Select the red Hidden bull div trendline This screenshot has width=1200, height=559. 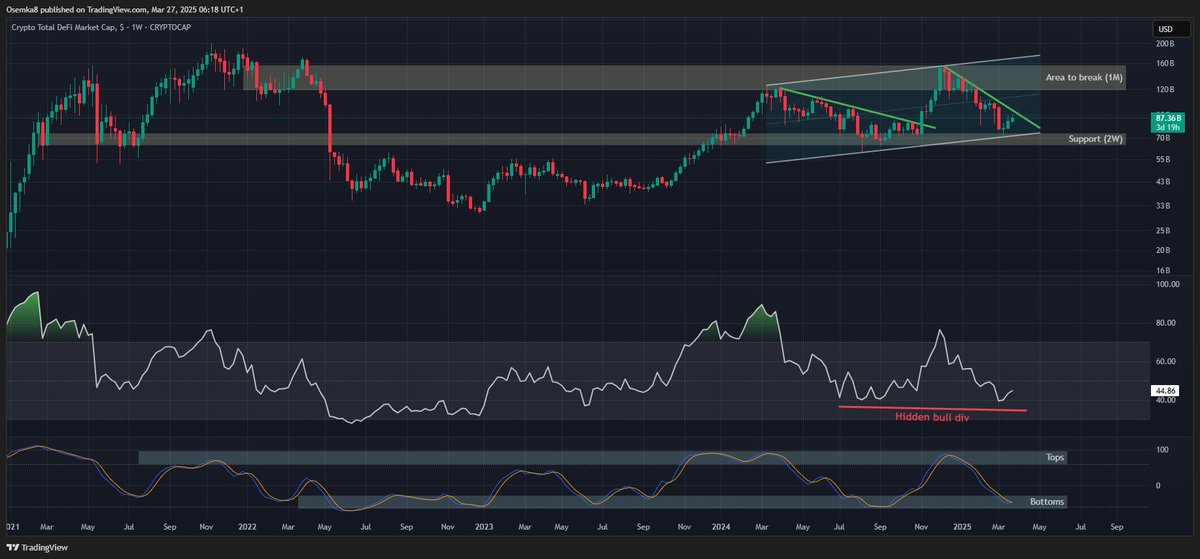coord(932,408)
